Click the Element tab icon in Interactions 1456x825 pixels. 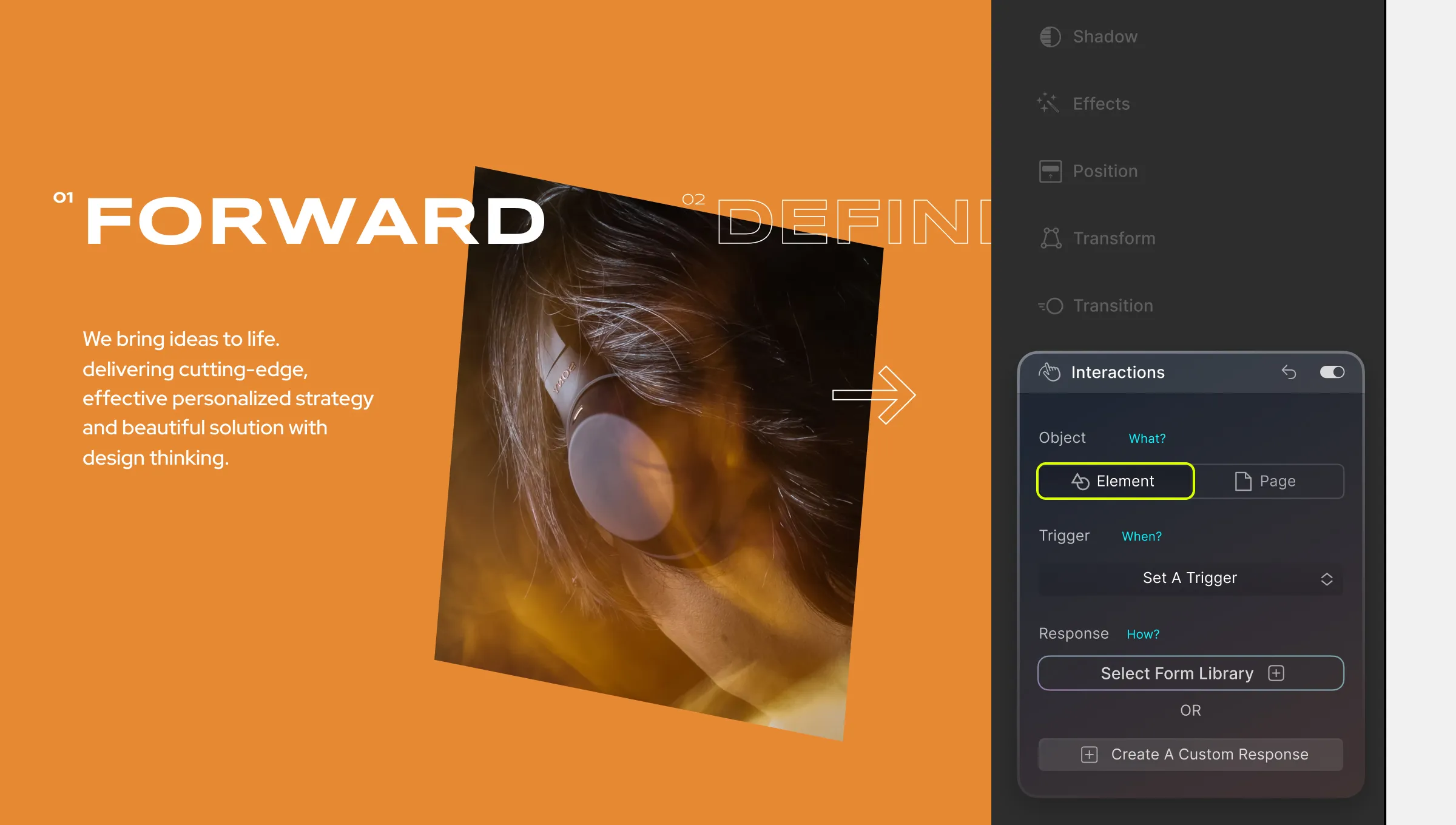point(1078,481)
